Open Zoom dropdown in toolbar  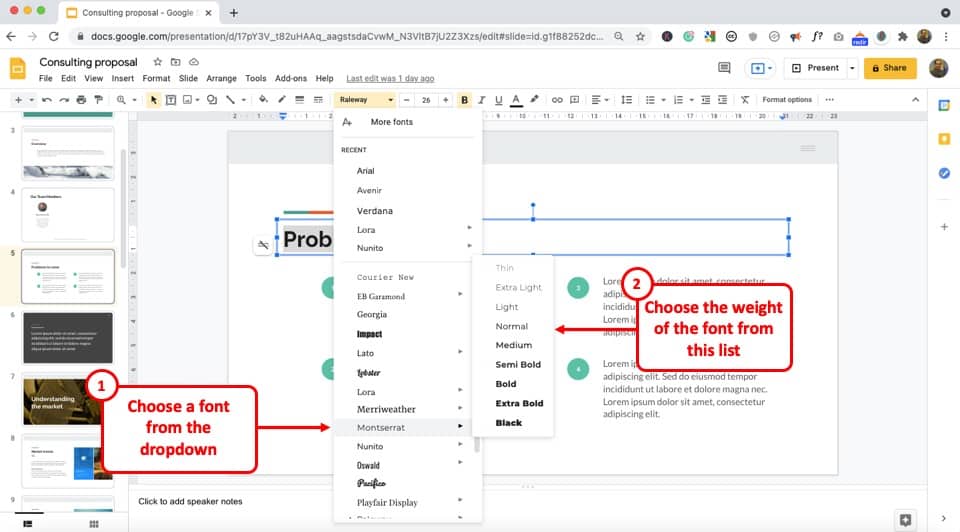point(125,100)
